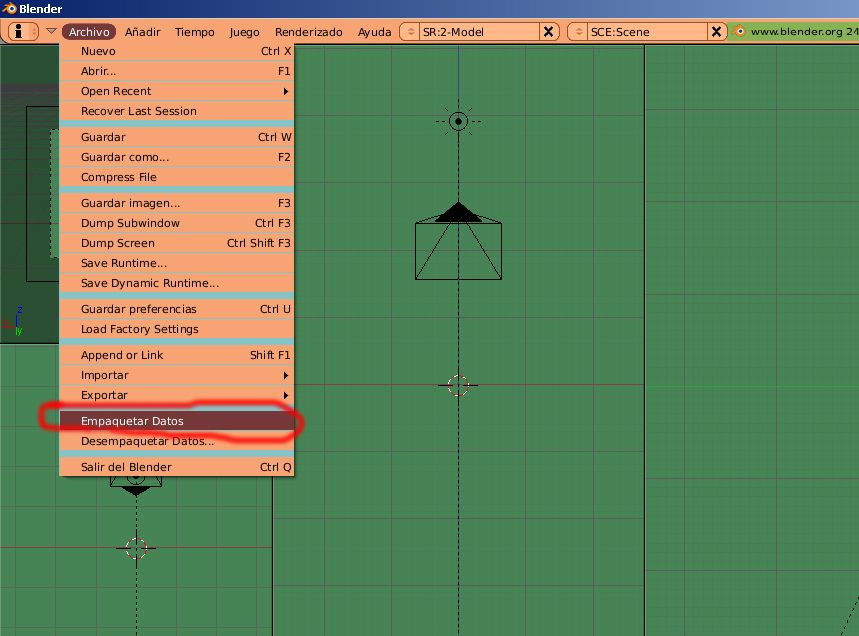
Task: Expand the Open Recent submenu
Action: click(x=176, y=91)
